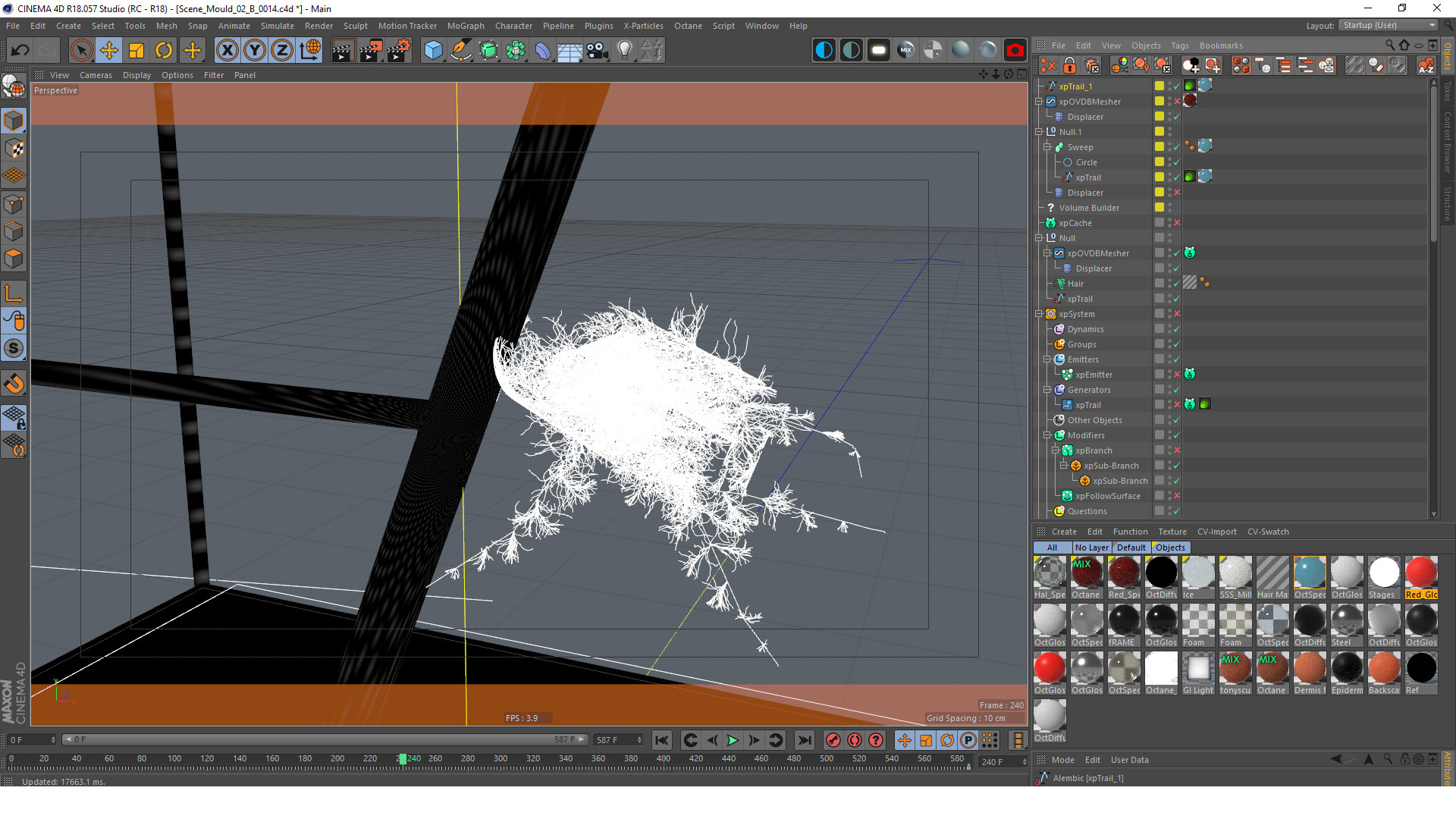
Task: Click the Undo arrow icon
Action: point(20,51)
